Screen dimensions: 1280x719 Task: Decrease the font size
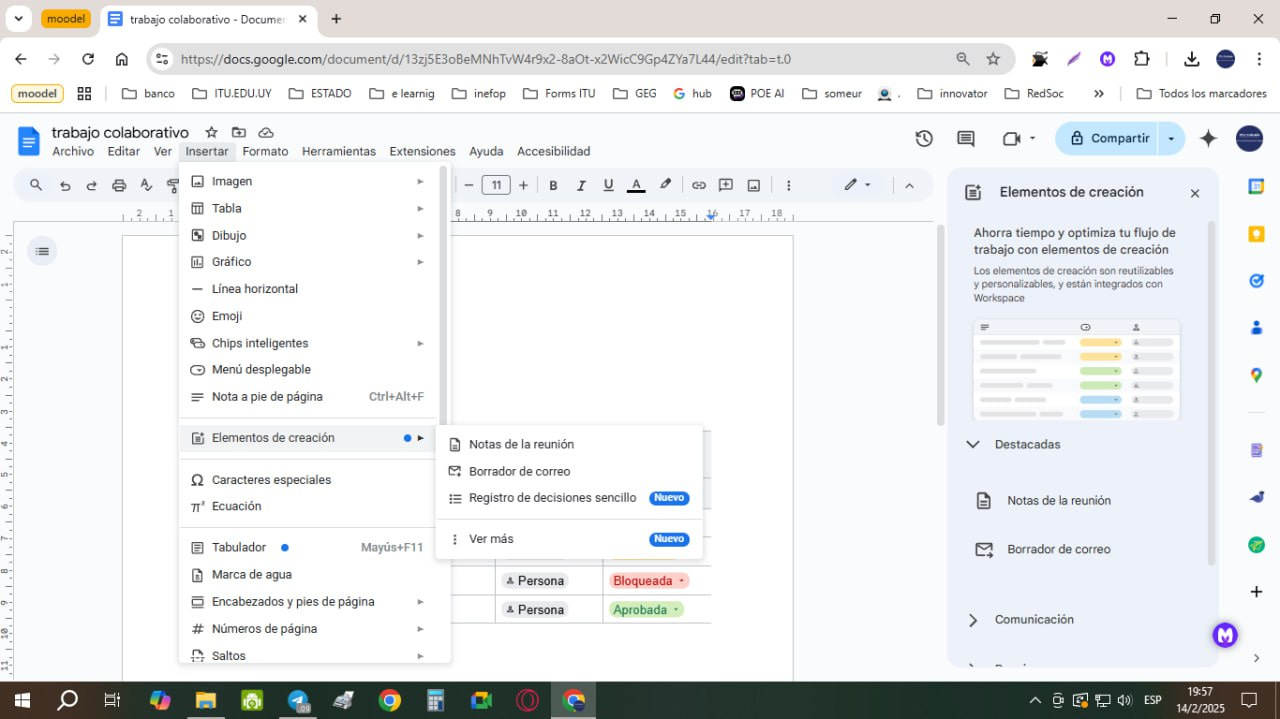tap(468, 185)
